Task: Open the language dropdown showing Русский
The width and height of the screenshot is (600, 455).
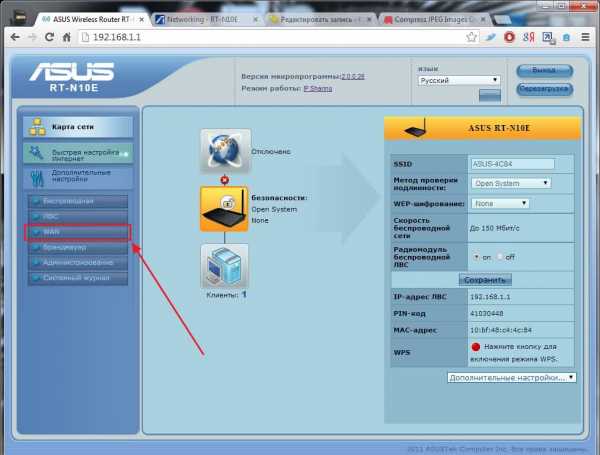Action: [x=459, y=80]
